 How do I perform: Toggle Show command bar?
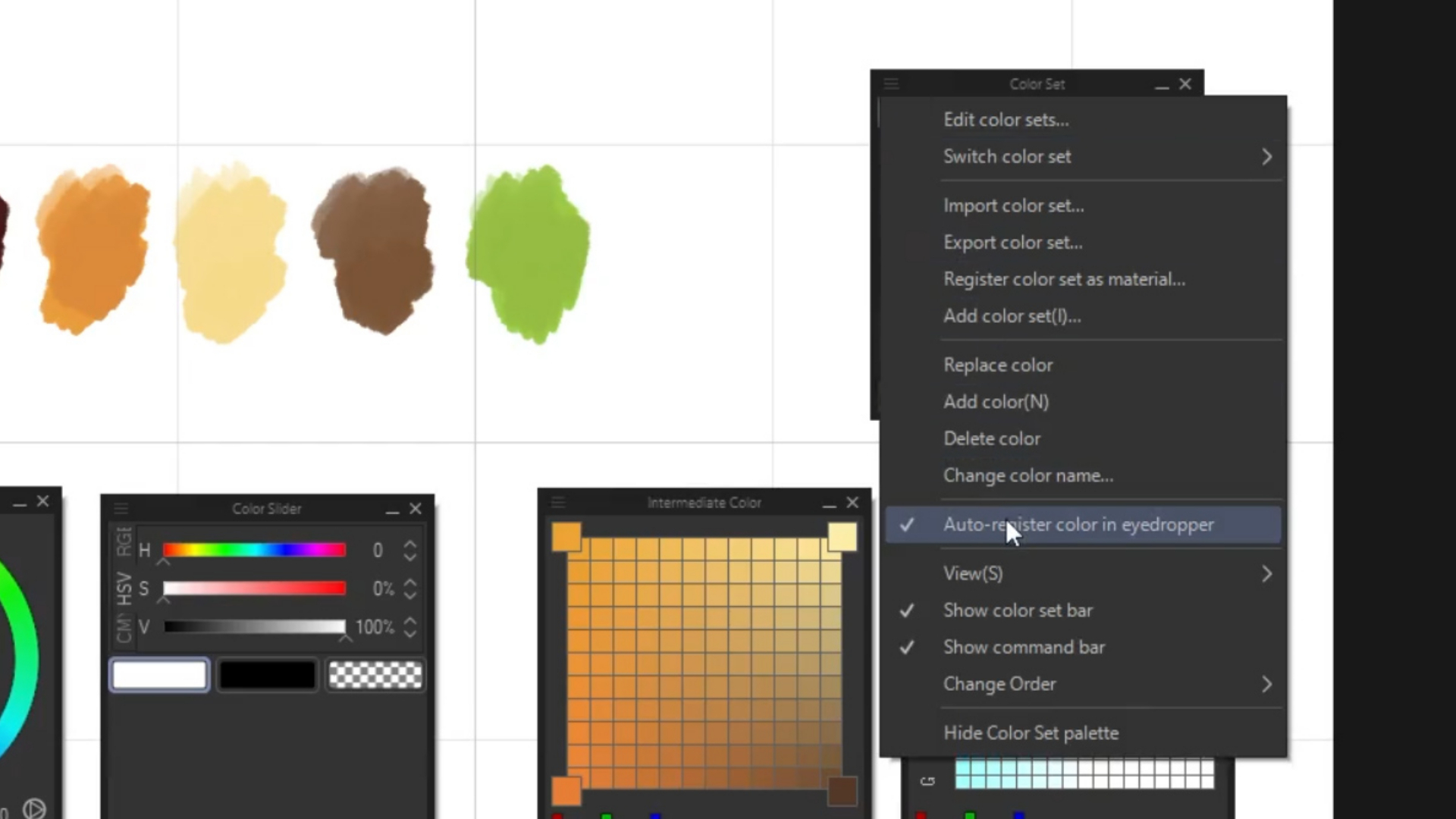click(1083, 647)
